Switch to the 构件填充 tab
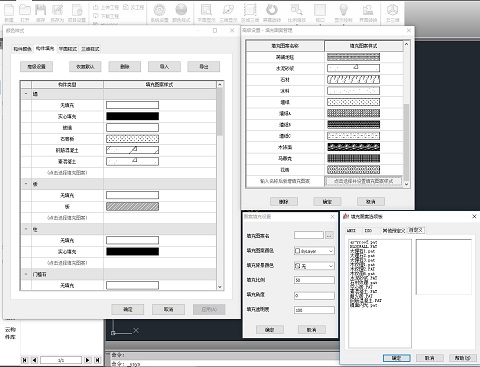480x367 pixels. 45,48
